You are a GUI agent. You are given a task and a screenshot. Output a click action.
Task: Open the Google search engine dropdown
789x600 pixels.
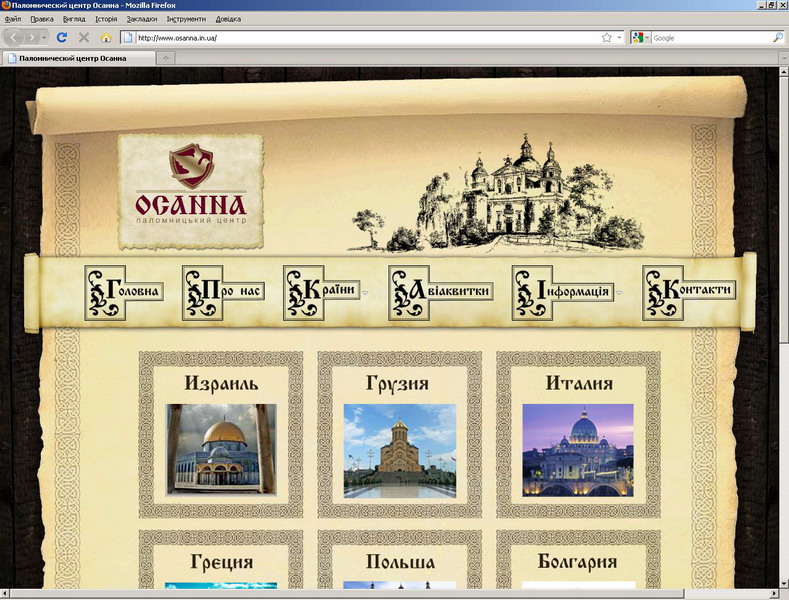pos(641,37)
